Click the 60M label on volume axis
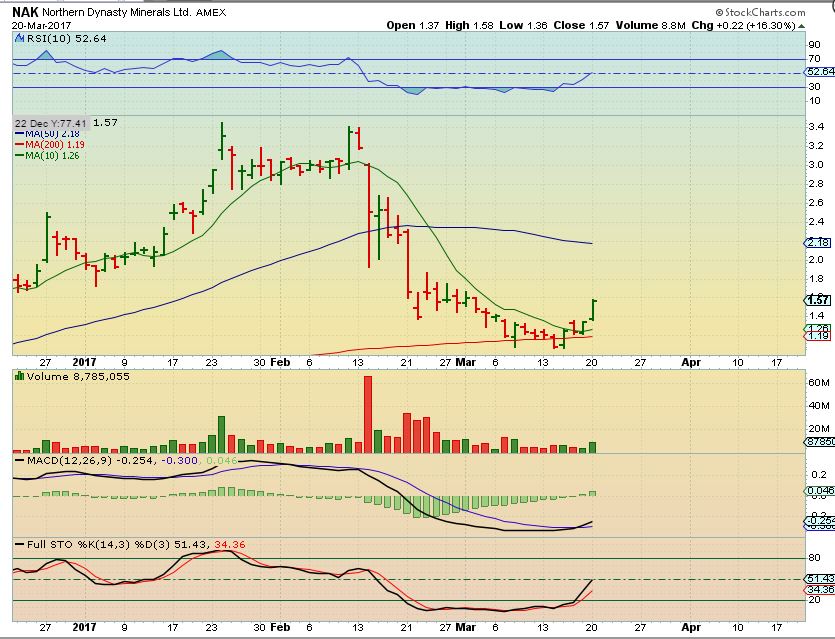835x639 pixels. click(819, 382)
